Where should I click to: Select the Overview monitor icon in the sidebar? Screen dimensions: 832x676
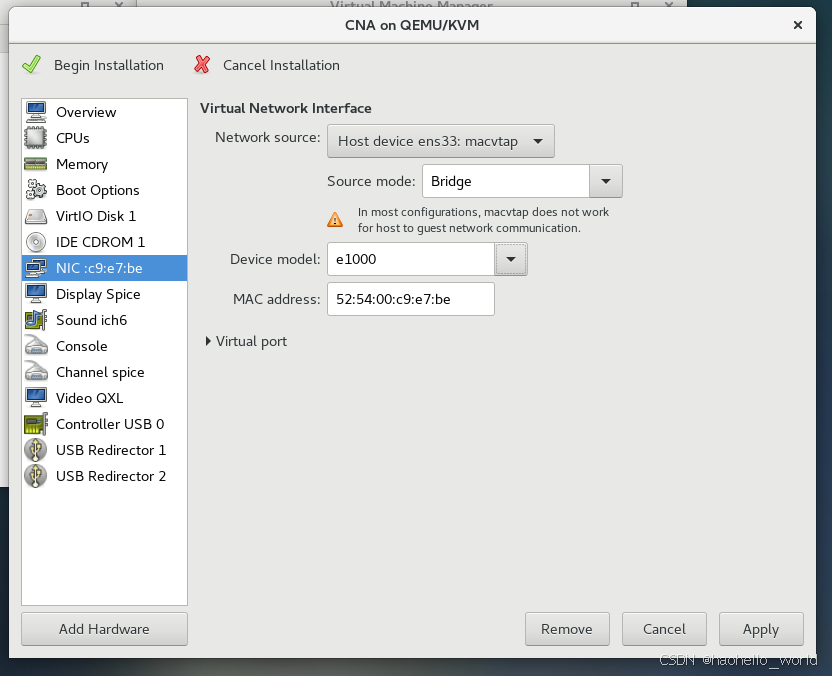[36, 112]
